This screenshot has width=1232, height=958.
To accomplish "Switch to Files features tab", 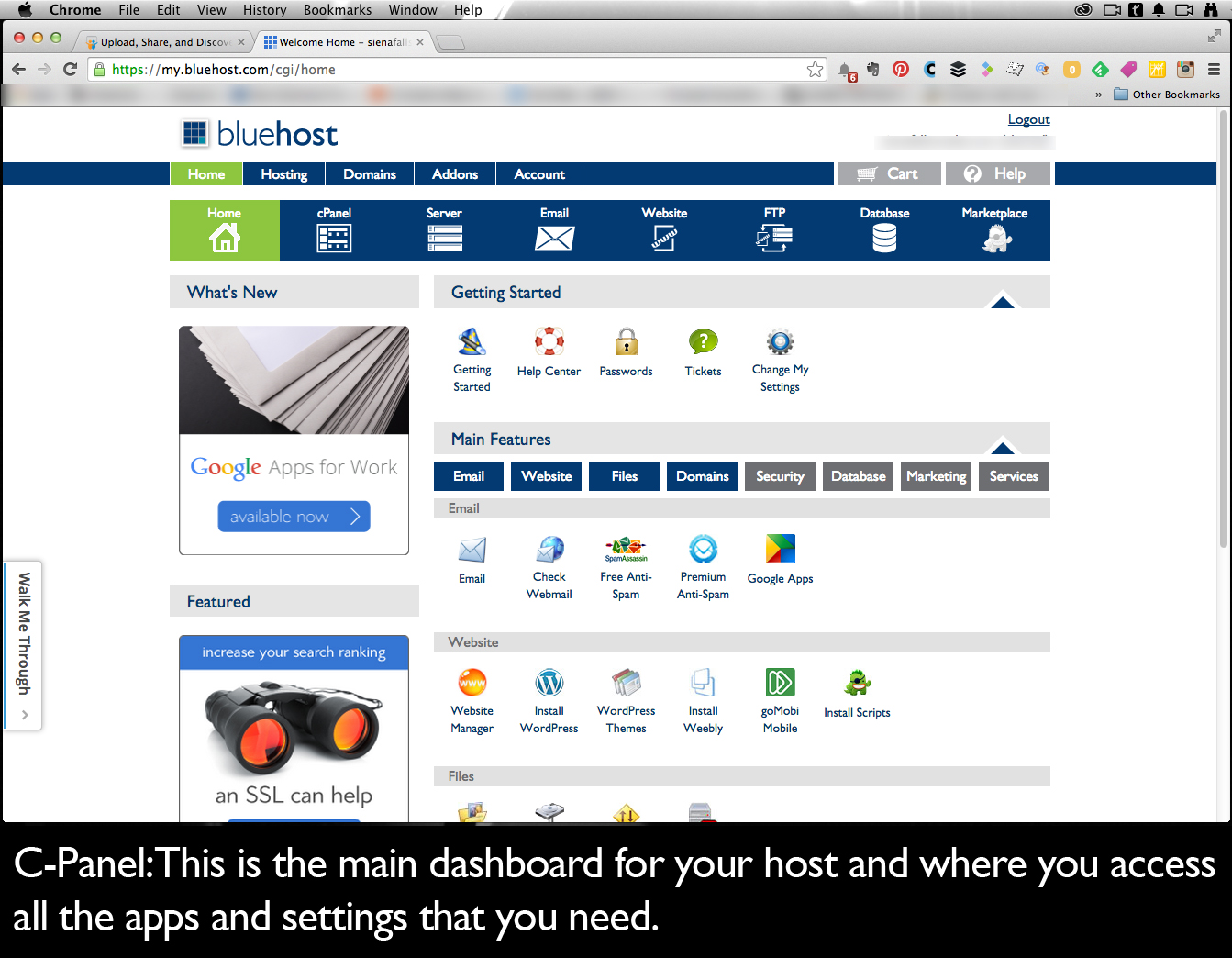I will pyautogui.click(x=624, y=476).
